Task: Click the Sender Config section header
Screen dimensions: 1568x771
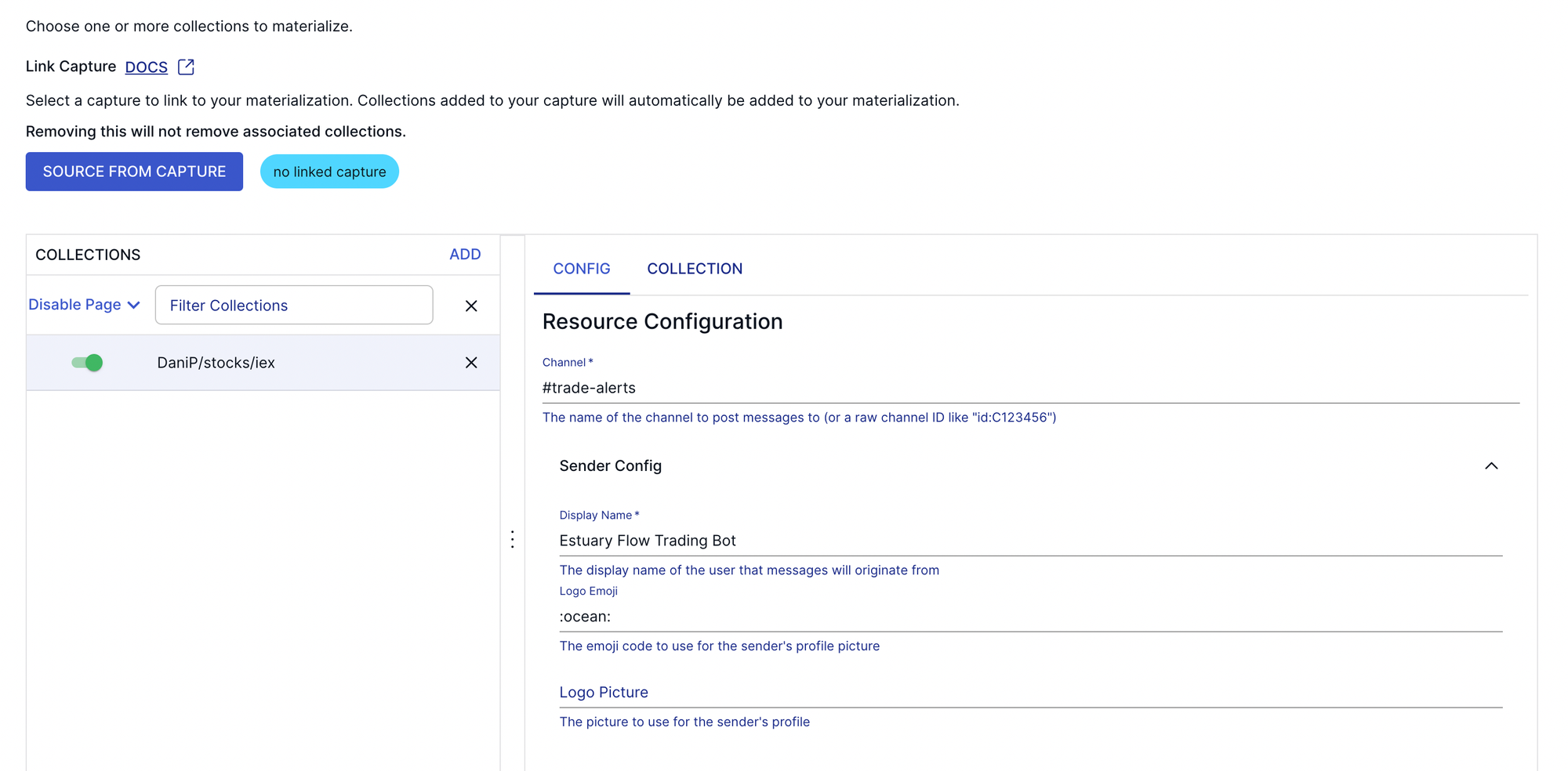Action: click(x=611, y=466)
